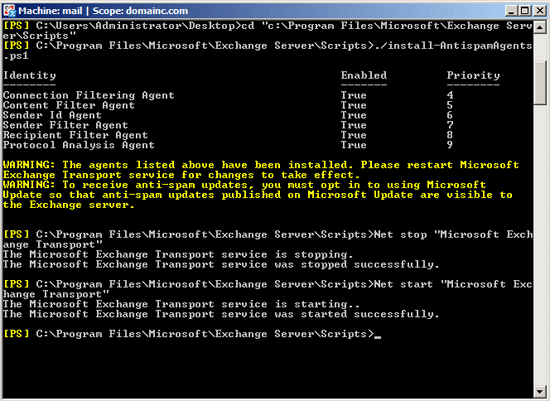Click 'service is stopping.' output line
550x401 pixels.
coord(178,254)
